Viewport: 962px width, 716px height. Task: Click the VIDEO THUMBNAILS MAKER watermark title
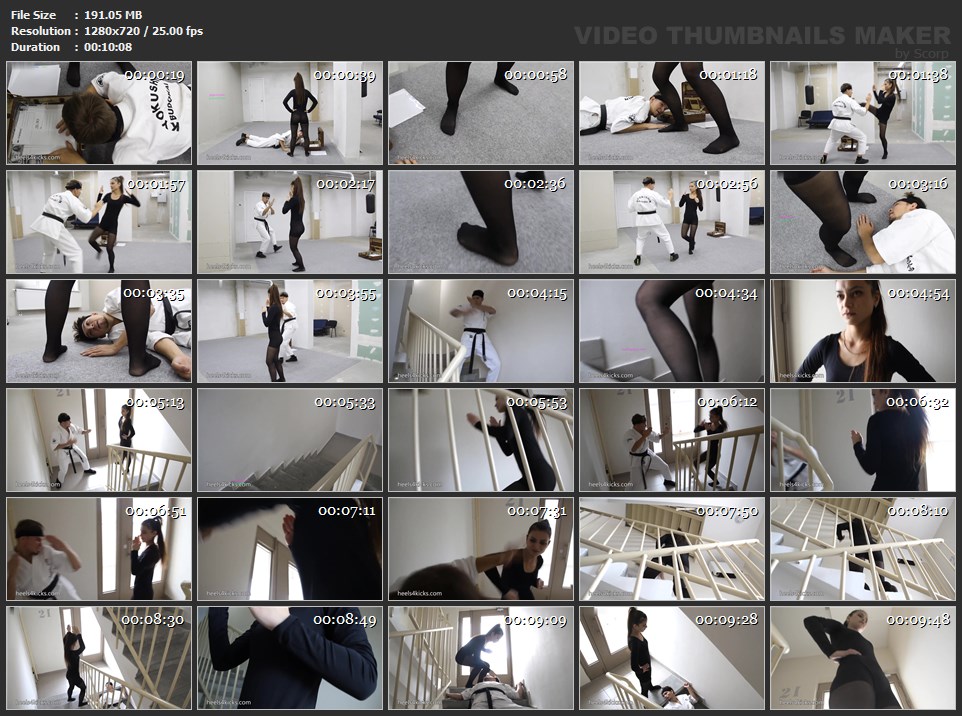click(762, 36)
